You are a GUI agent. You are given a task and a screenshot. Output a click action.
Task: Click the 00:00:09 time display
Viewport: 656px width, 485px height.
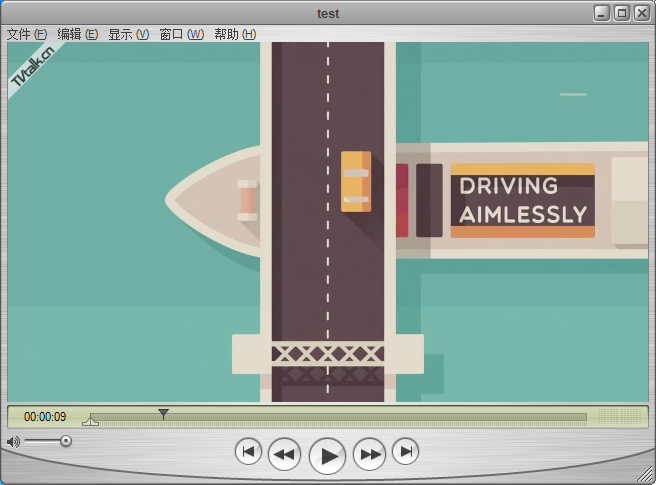click(45, 417)
